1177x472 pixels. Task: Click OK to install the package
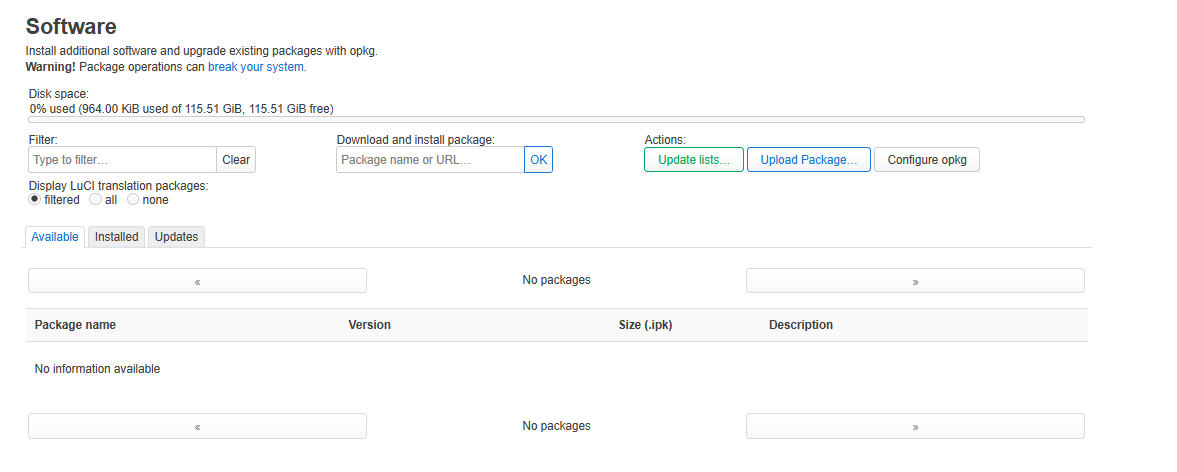pyautogui.click(x=538, y=160)
